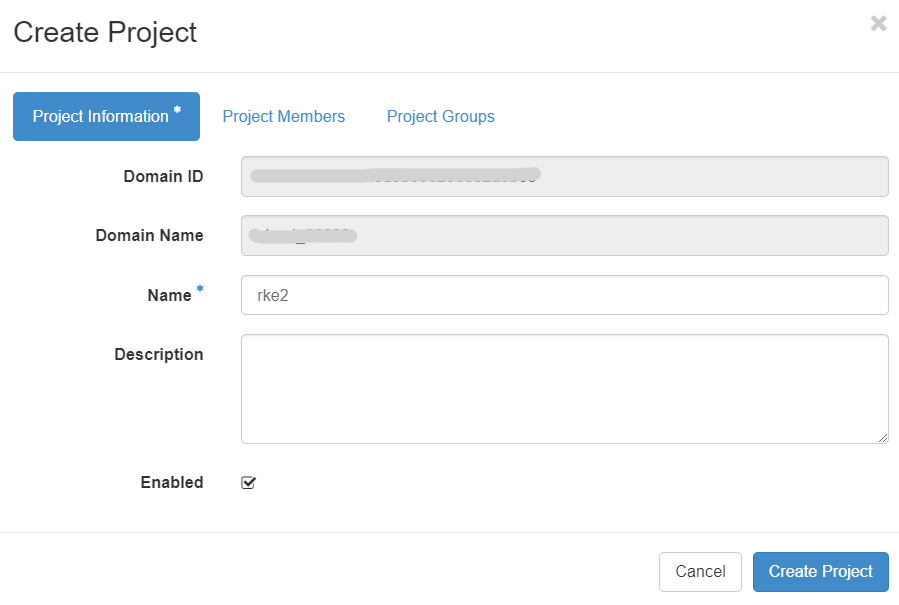Switch to the Project Information tab
This screenshot has height=605, width=899.
click(x=106, y=116)
